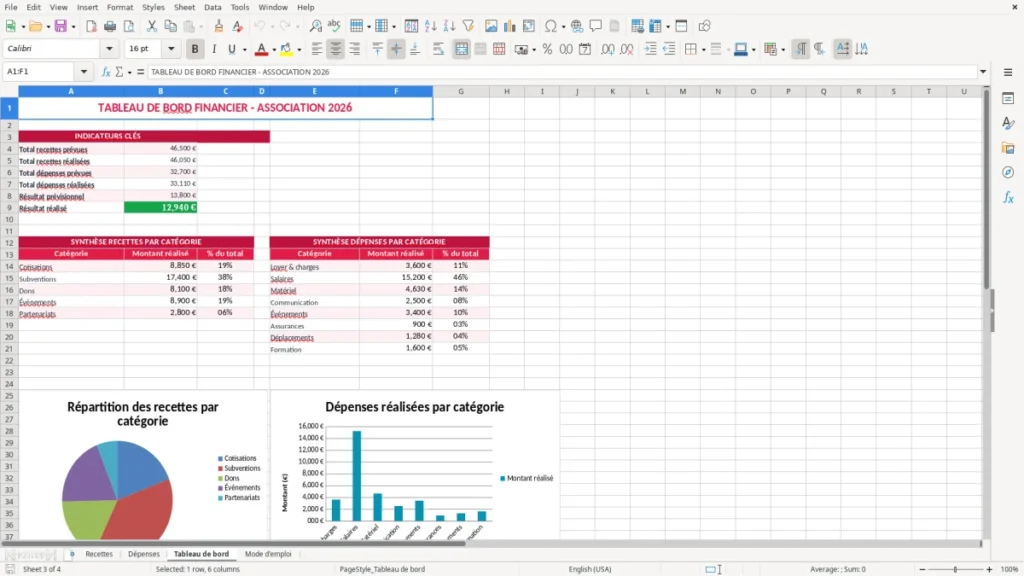Click the Save document icon
This screenshot has height=576, width=1024.
coord(60,26)
